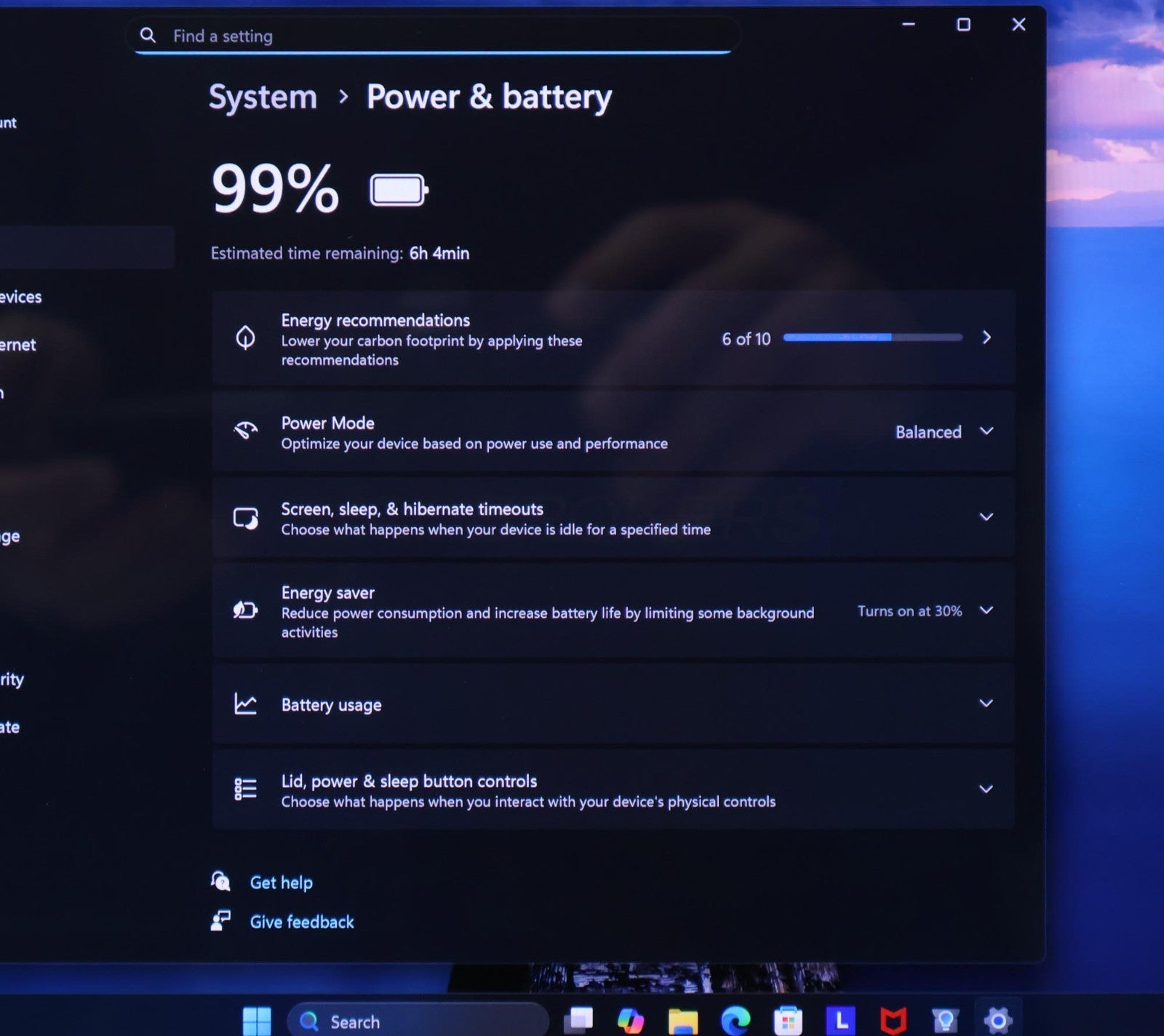Screen dimensions: 1164x1036
Task: Click the Battery usage chart icon
Action: pyautogui.click(x=246, y=704)
